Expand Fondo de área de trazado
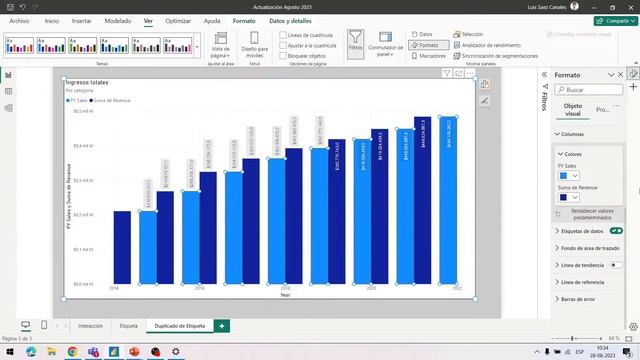Viewport: 640px width, 360px height. 557,248
